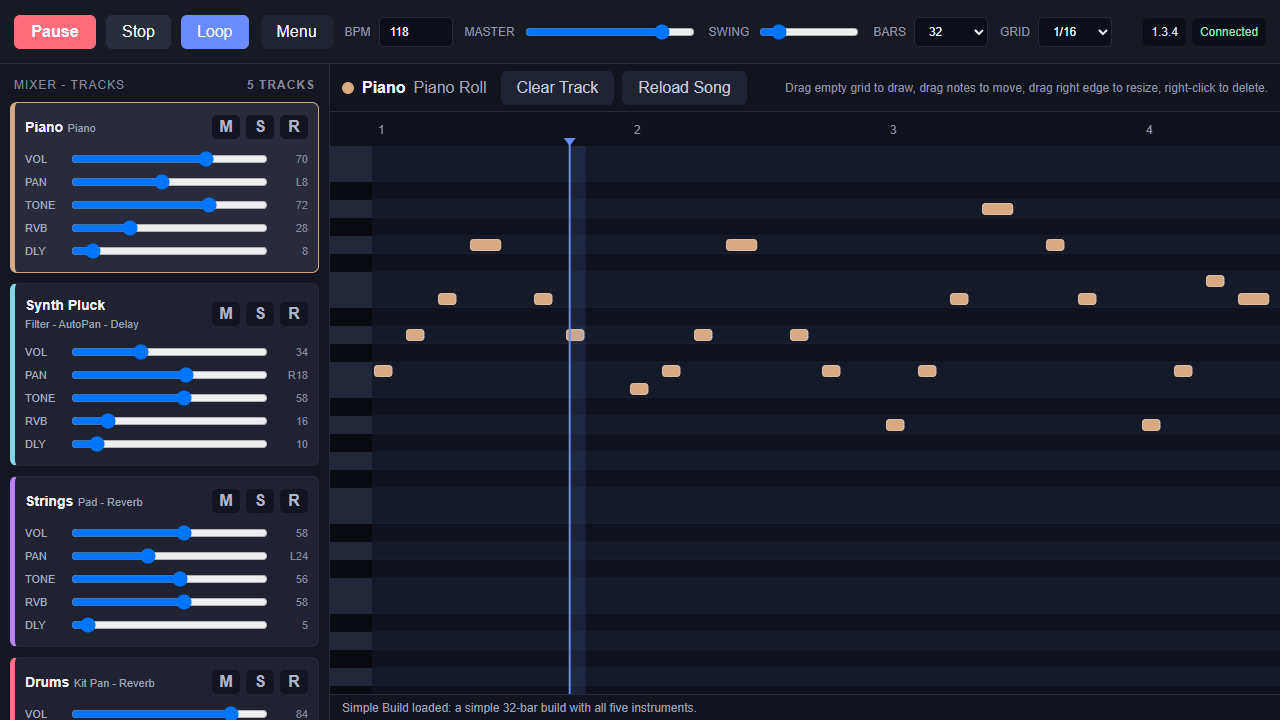Click the blue playhead marker triangle
Image resolution: width=1280 pixels, height=720 pixels.
coord(569,142)
